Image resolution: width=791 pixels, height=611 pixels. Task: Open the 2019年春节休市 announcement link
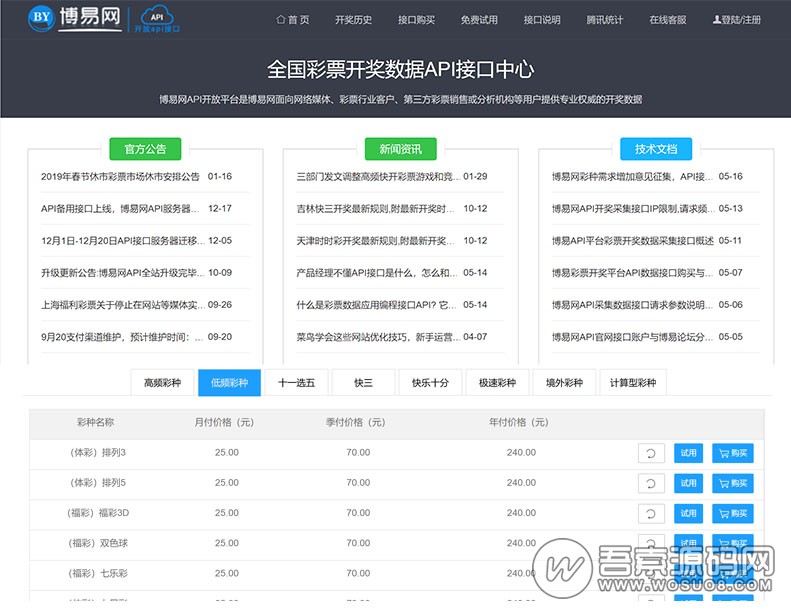pyautogui.click(x=120, y=177)
